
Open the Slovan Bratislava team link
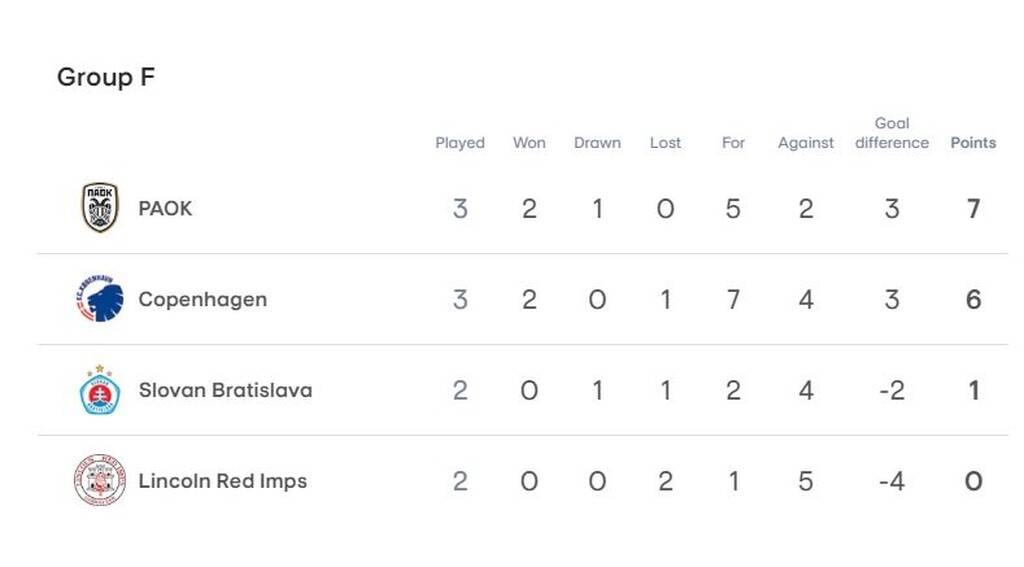pos(225,390)
